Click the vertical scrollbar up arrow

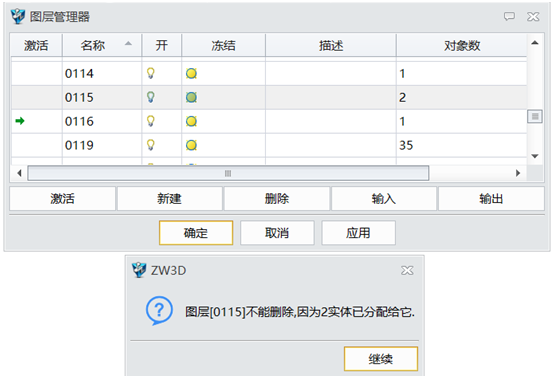(535, 43)
